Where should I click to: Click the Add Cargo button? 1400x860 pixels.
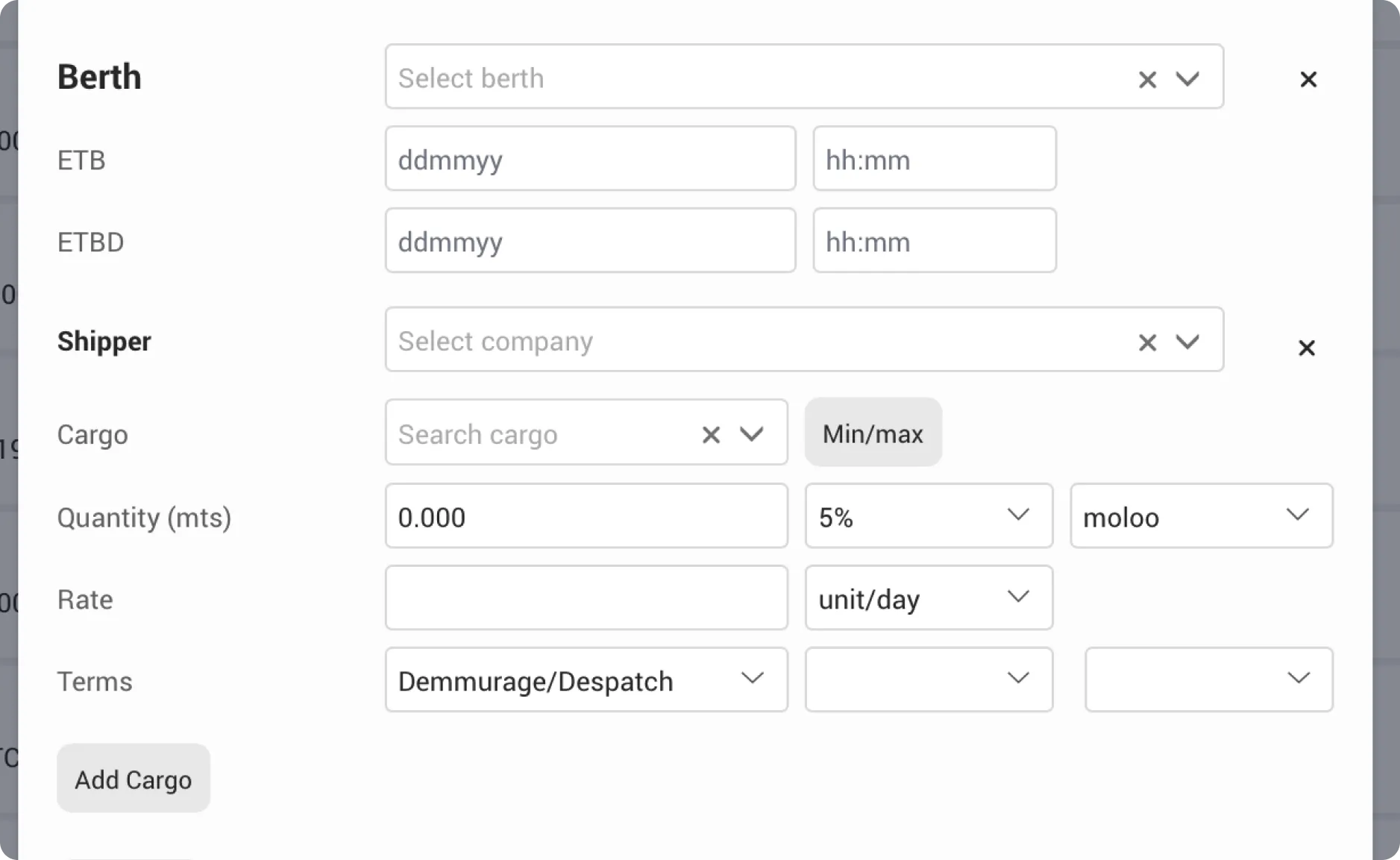134,779
